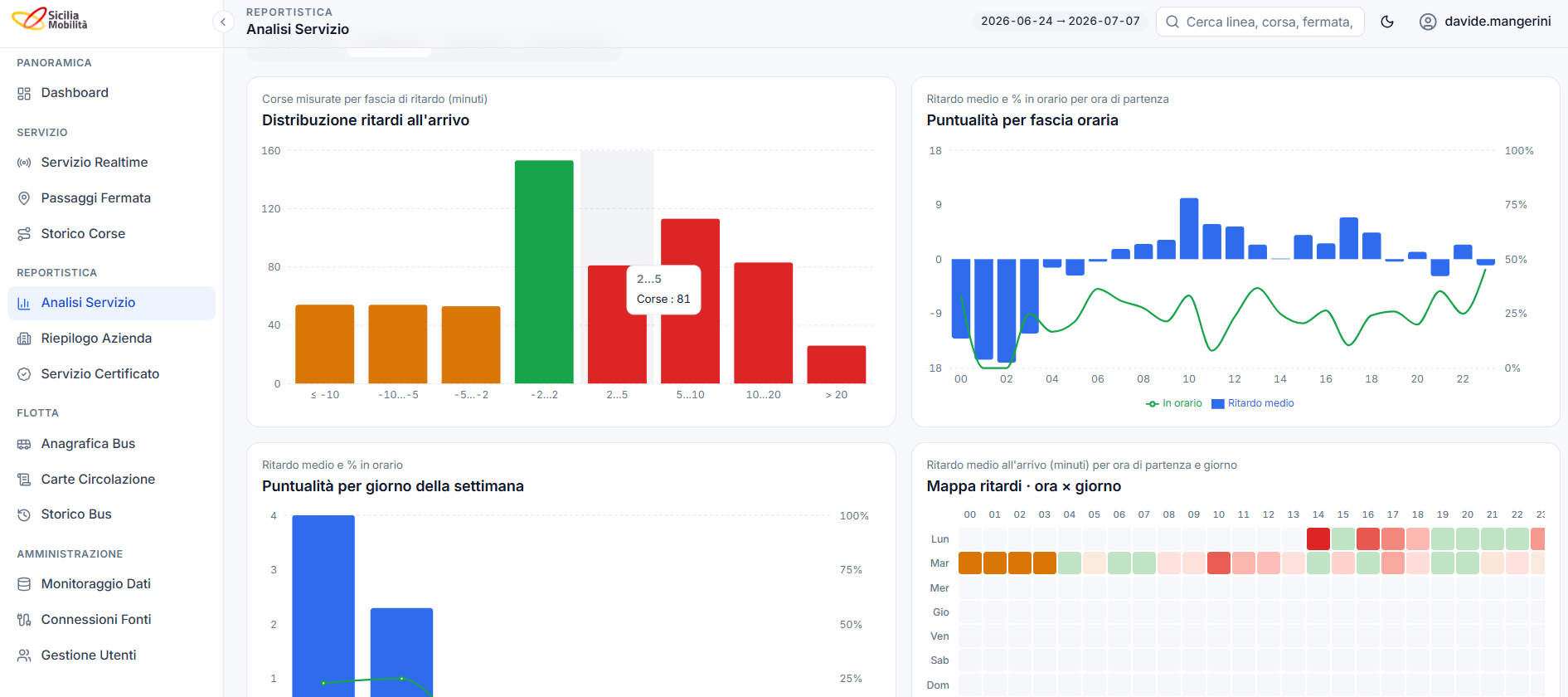Click the Mar 10 red heatmap cell

[1219, 563]
